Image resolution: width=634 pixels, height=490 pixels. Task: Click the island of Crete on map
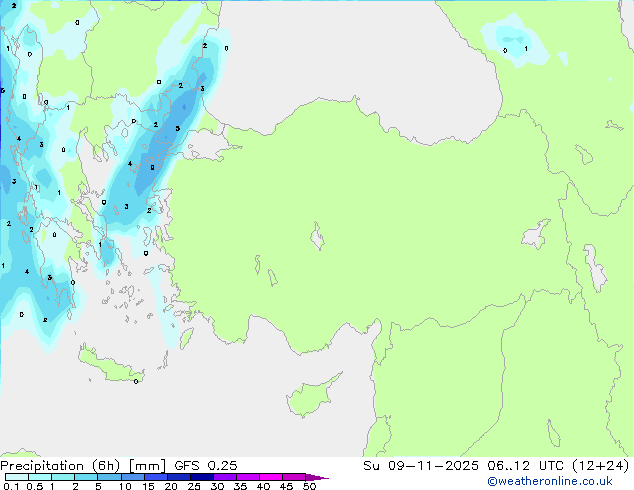click(109, 365)
